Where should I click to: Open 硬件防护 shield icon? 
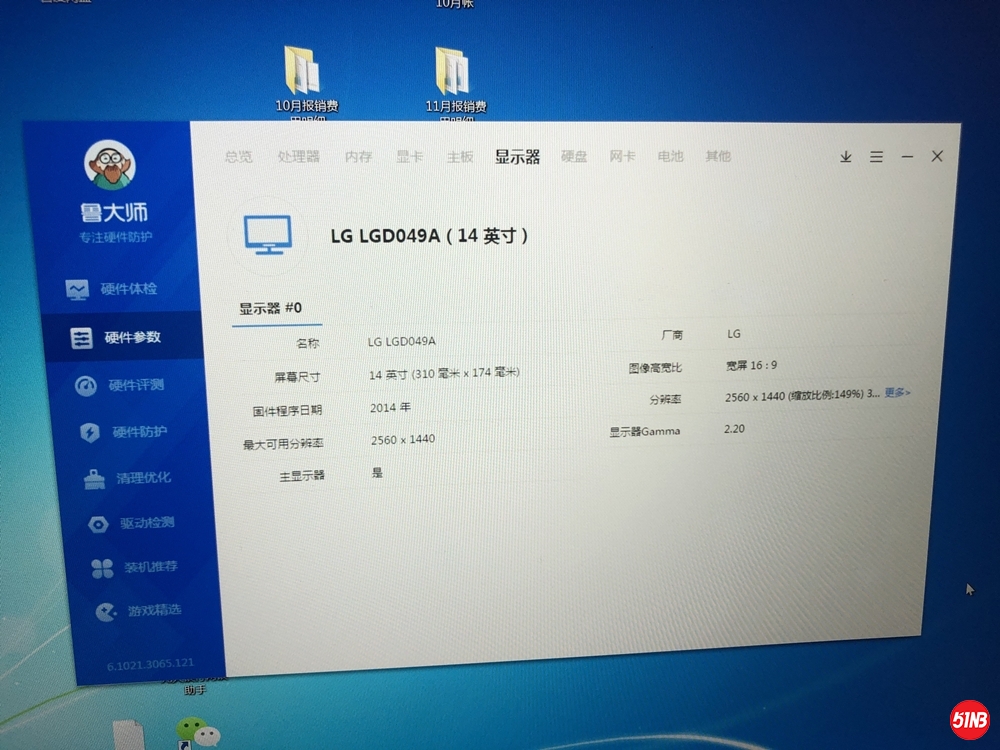90,432
